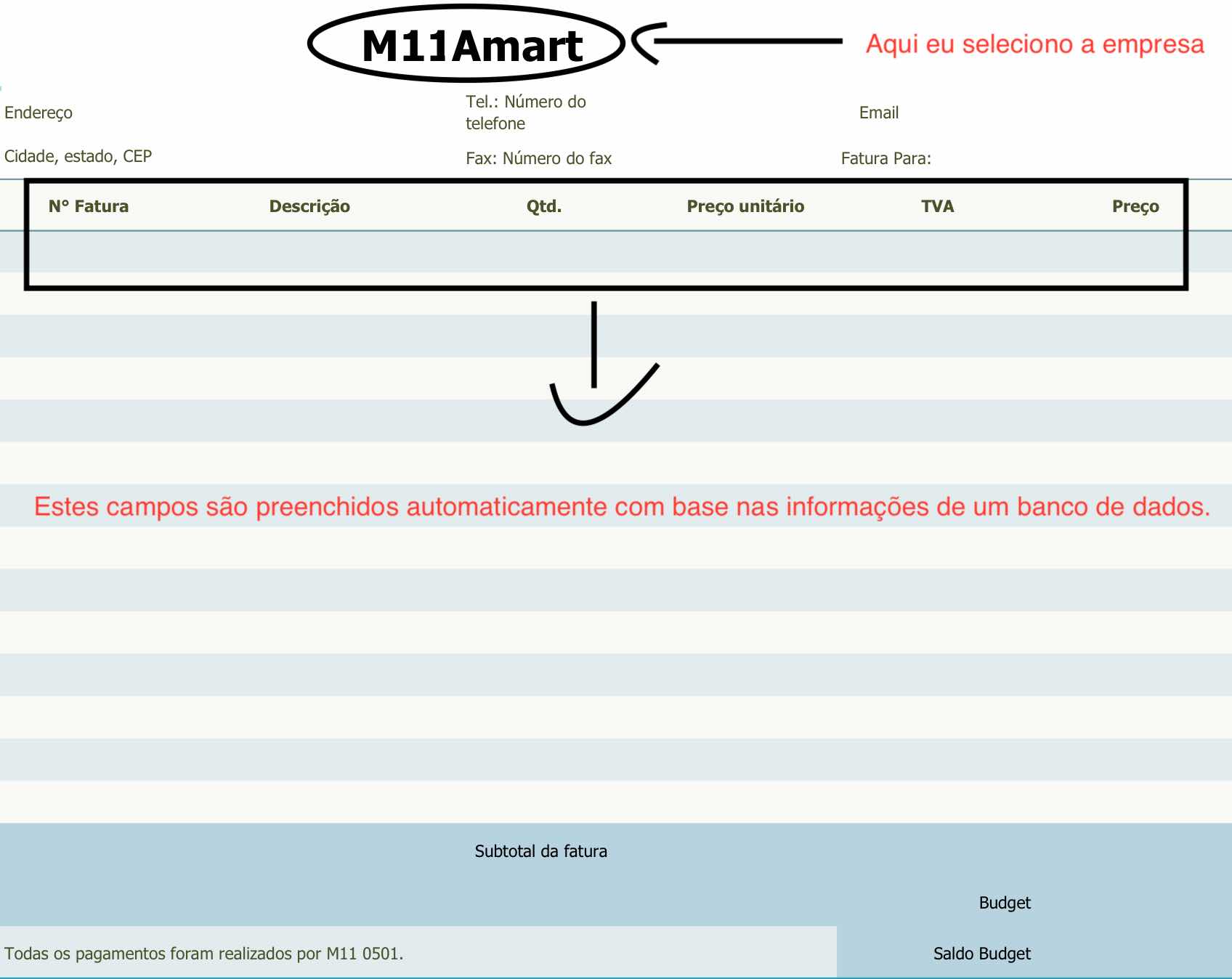Click the Cidade, estado, CEP field
The image size is (1232, 979).
click(x=78, y=156)
